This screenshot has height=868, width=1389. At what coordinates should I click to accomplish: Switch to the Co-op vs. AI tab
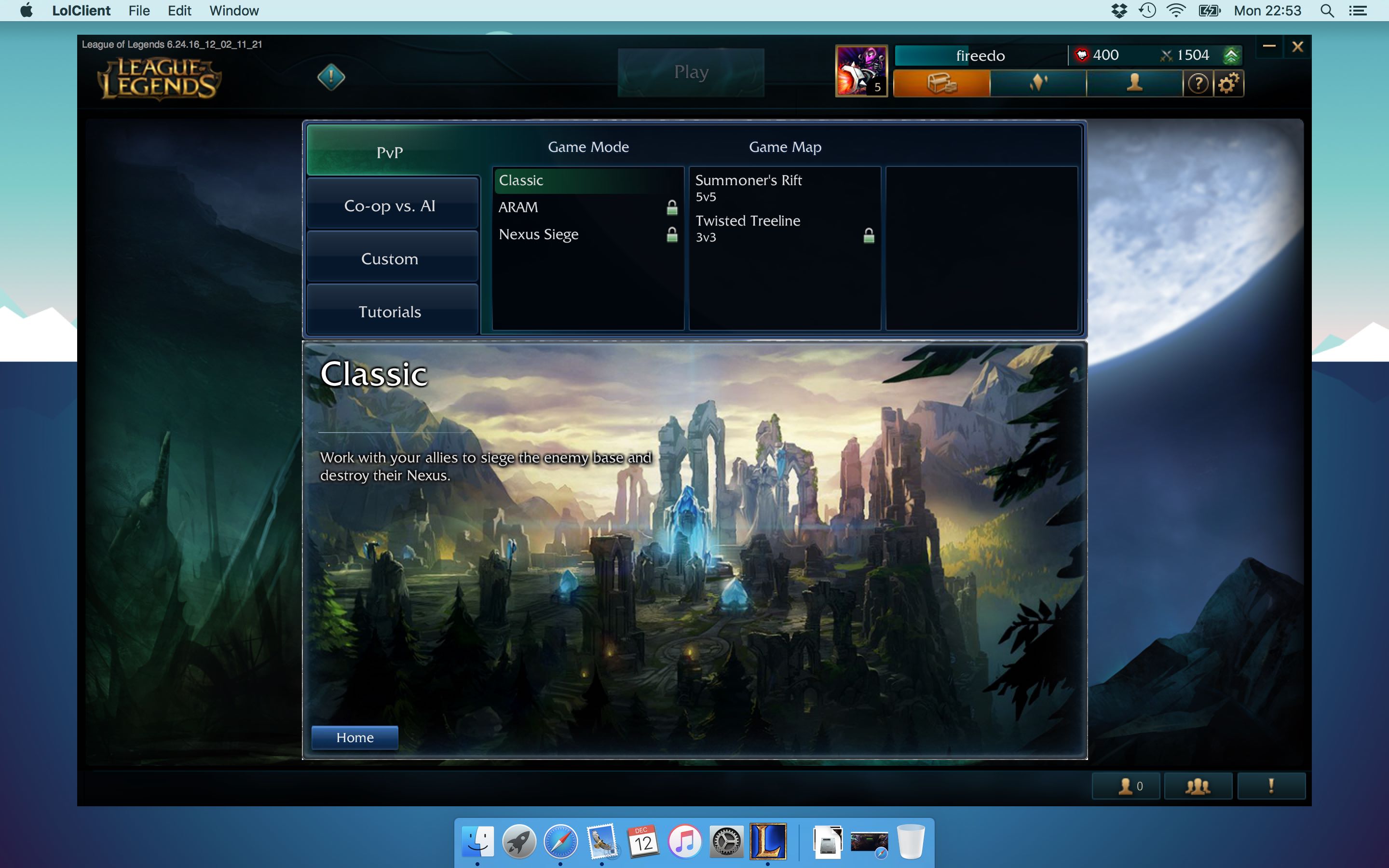390,205
